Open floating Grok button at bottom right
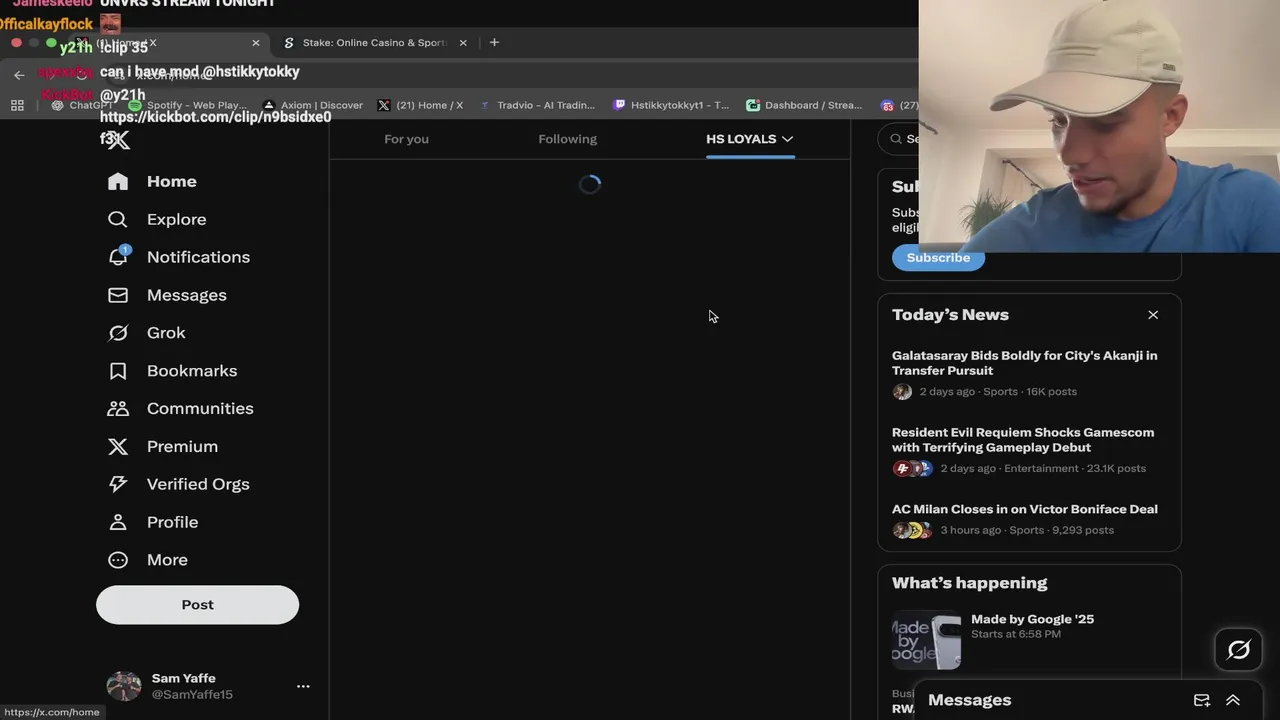Image resolution: width=1280 pixels, height=720 pixels. pyautogui.click(x=1238, y=651)
